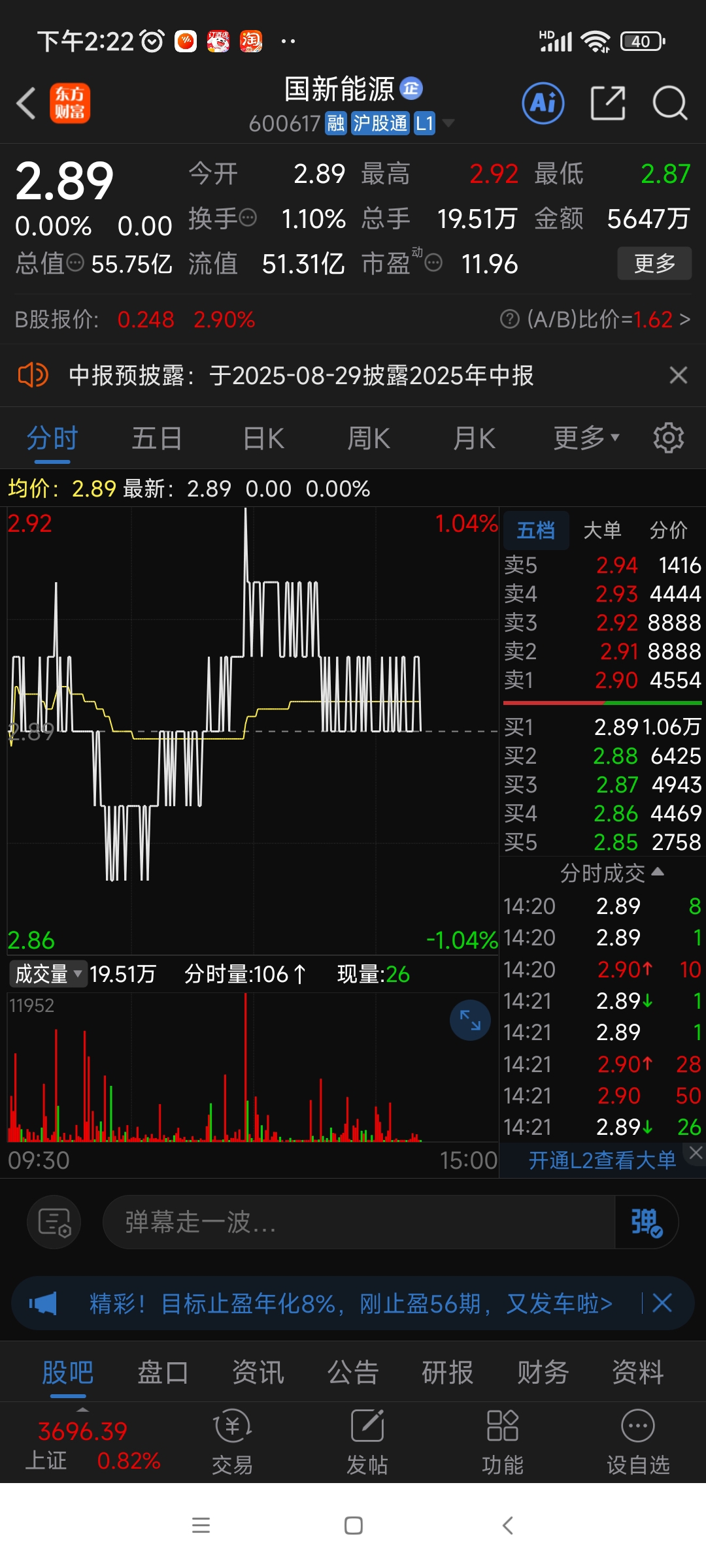
Task: Tap the volume bar chart
Action: click(x=252, y=1068)
